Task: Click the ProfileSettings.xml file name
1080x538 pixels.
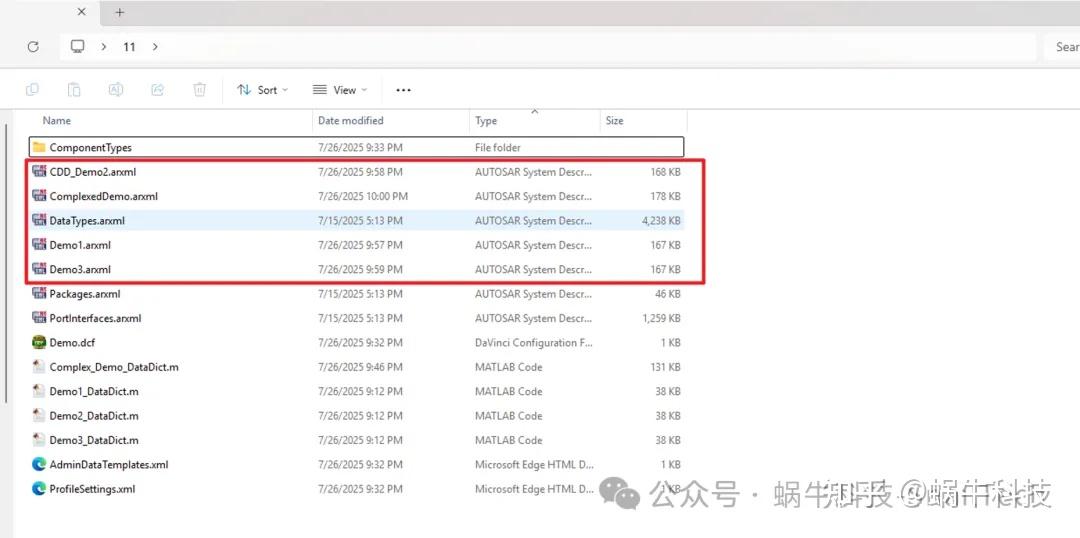Action: [92, 489]
